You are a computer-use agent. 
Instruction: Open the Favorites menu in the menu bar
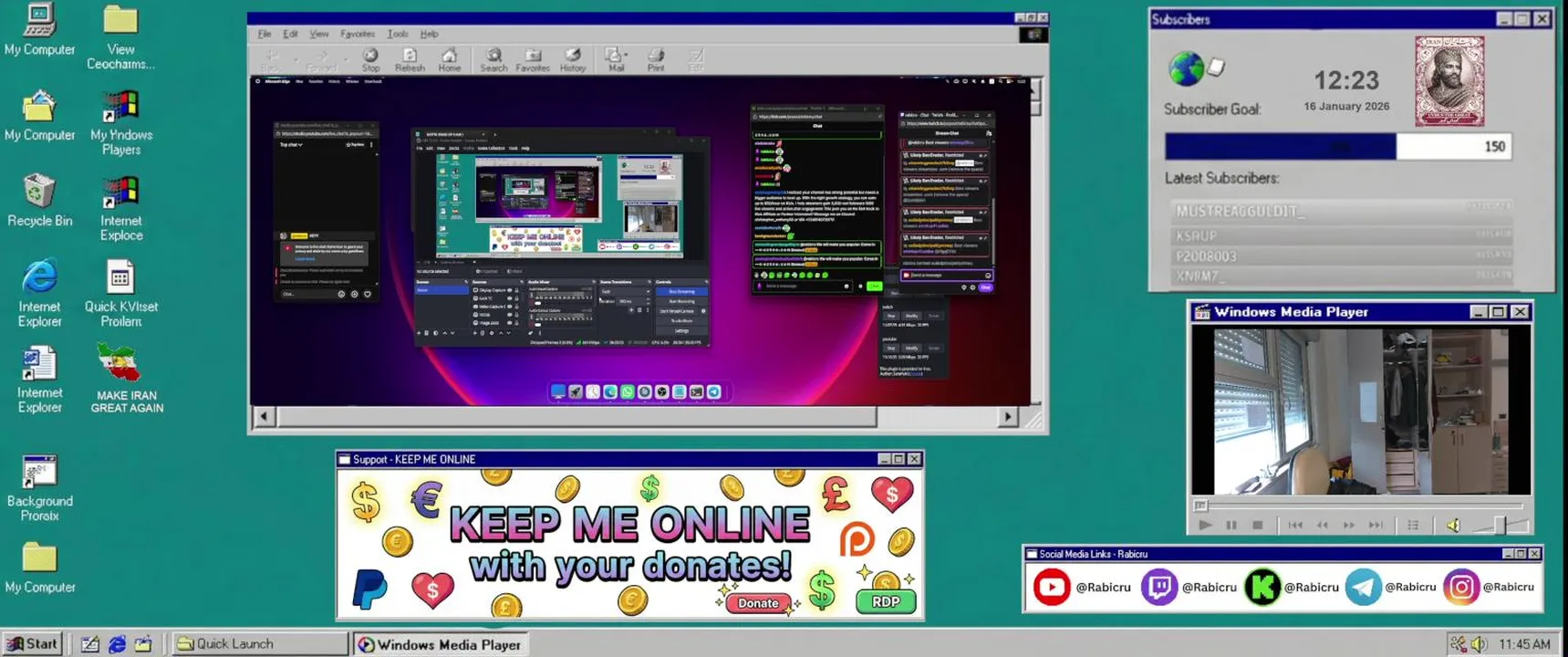(x=358, y=34)
